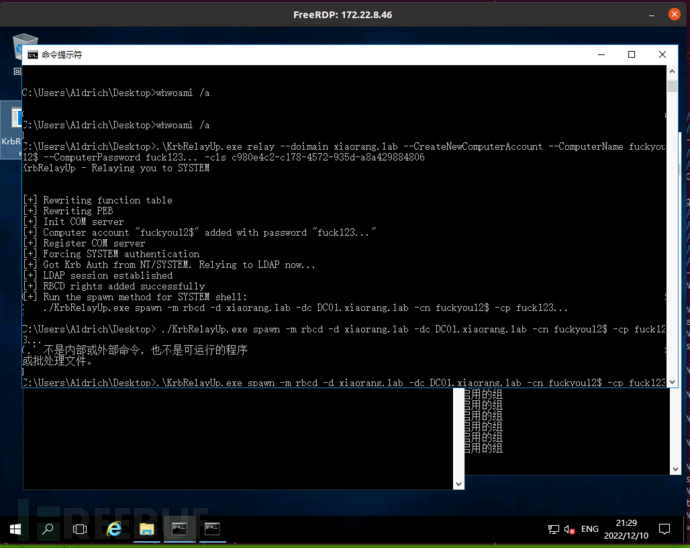
Task: Click scroll-down arrow of left background console
Action: 459,484
